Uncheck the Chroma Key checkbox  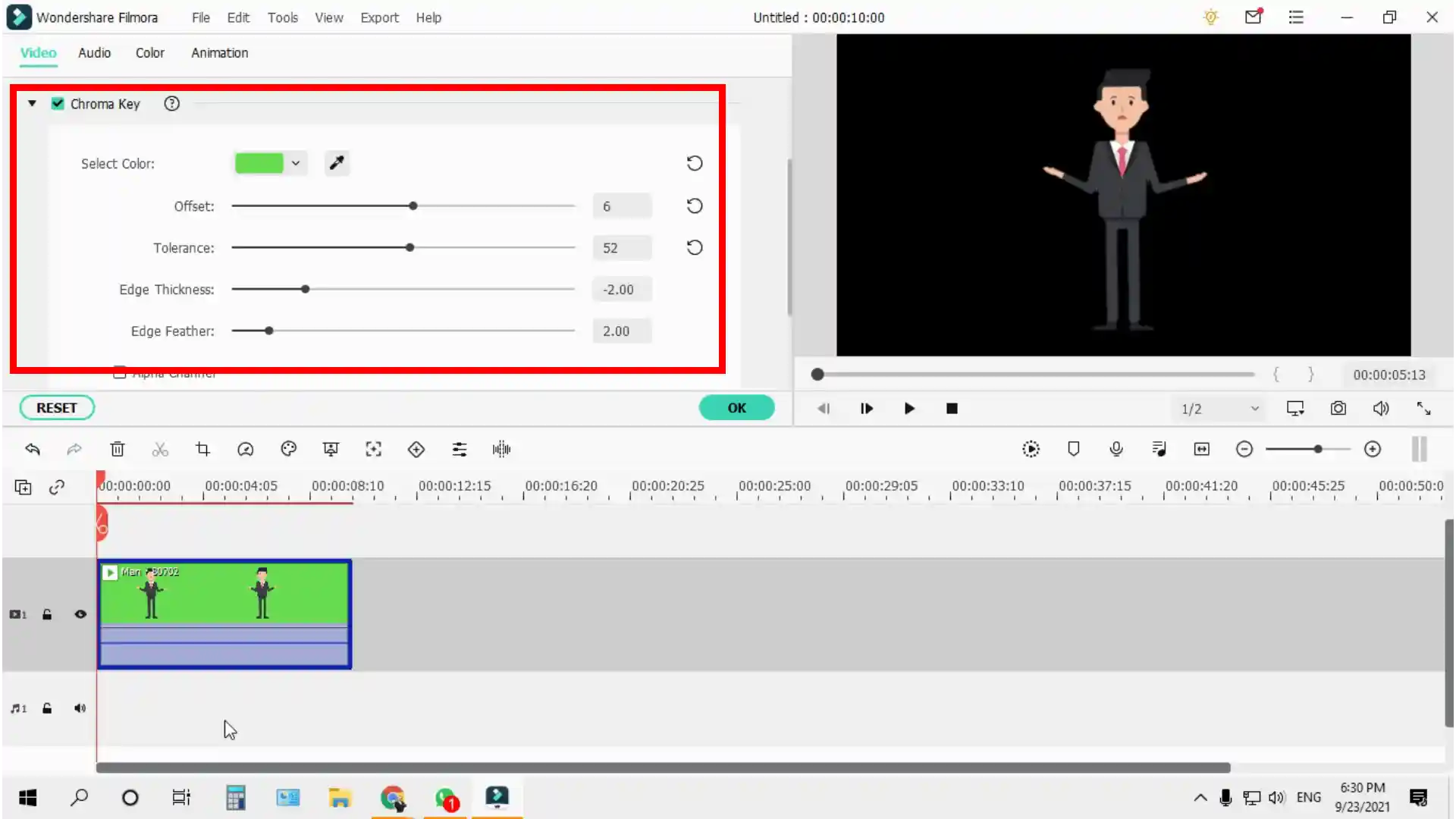[x=58, y=104]
